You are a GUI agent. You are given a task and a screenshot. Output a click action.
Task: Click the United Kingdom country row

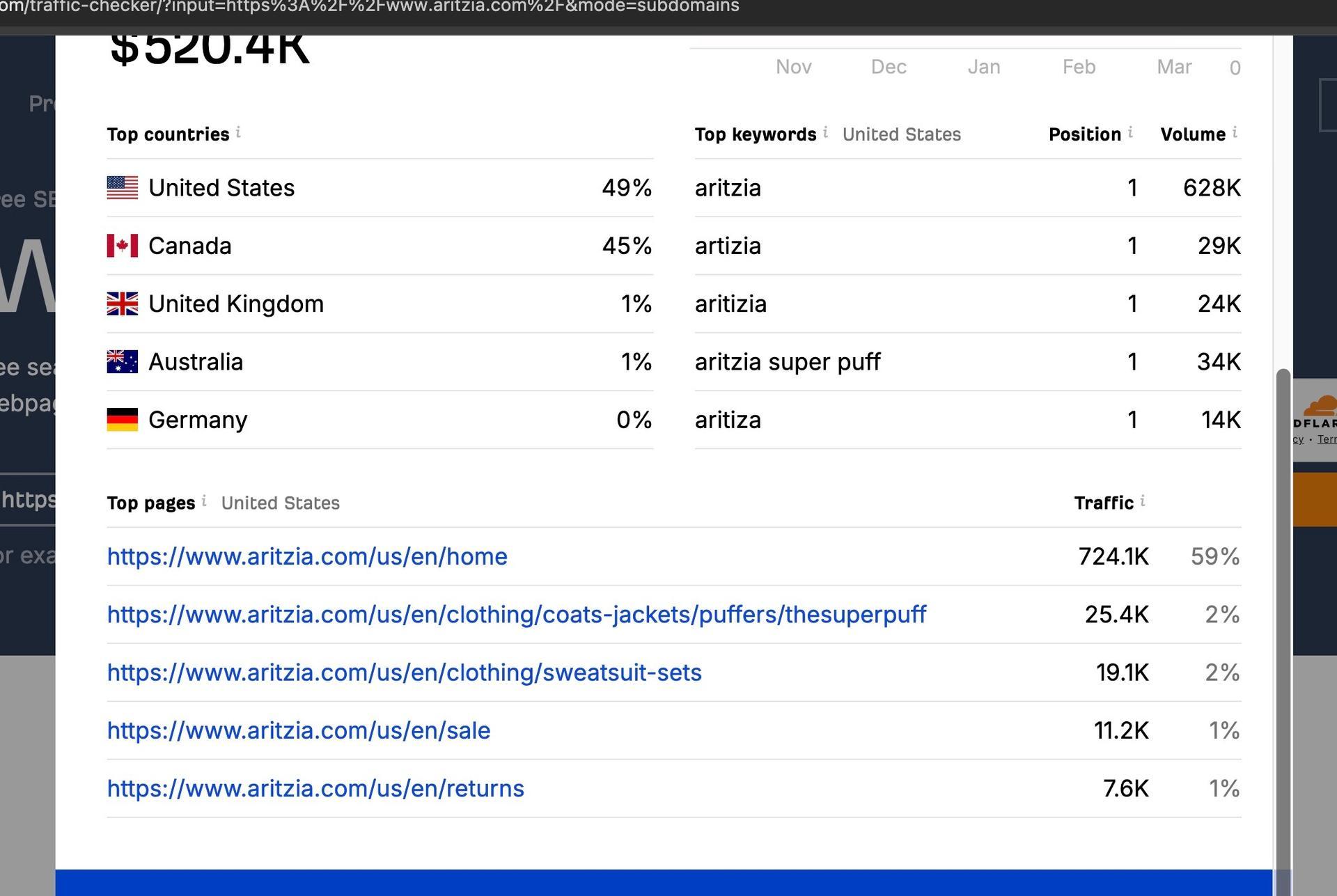click(380, 304)
